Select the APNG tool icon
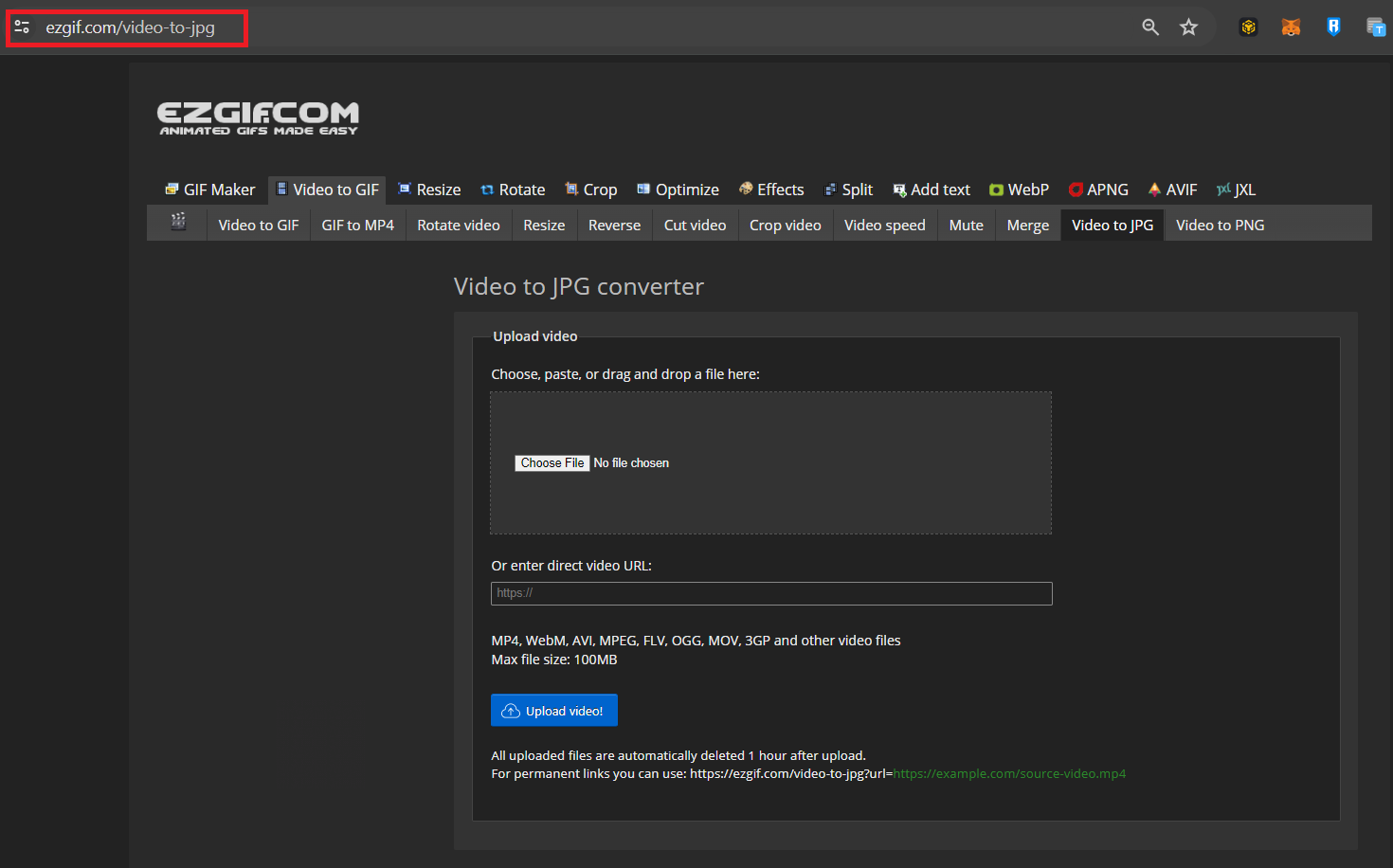This screenshot has width=1393, height=868. 1076,189
